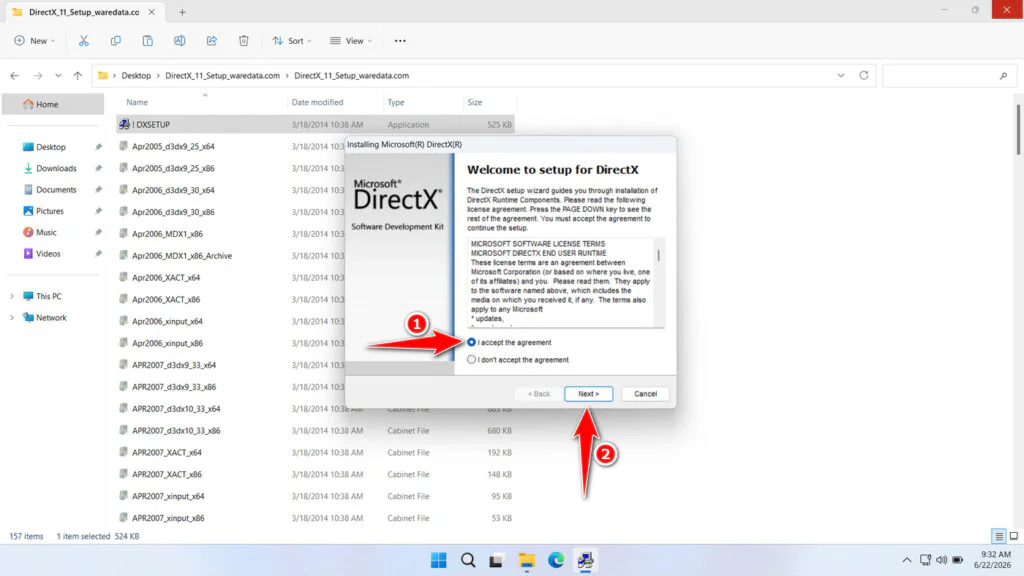Viewport: 1024px width, 576px height.
Task: Click the Delete trash icon
Action: 244,40
